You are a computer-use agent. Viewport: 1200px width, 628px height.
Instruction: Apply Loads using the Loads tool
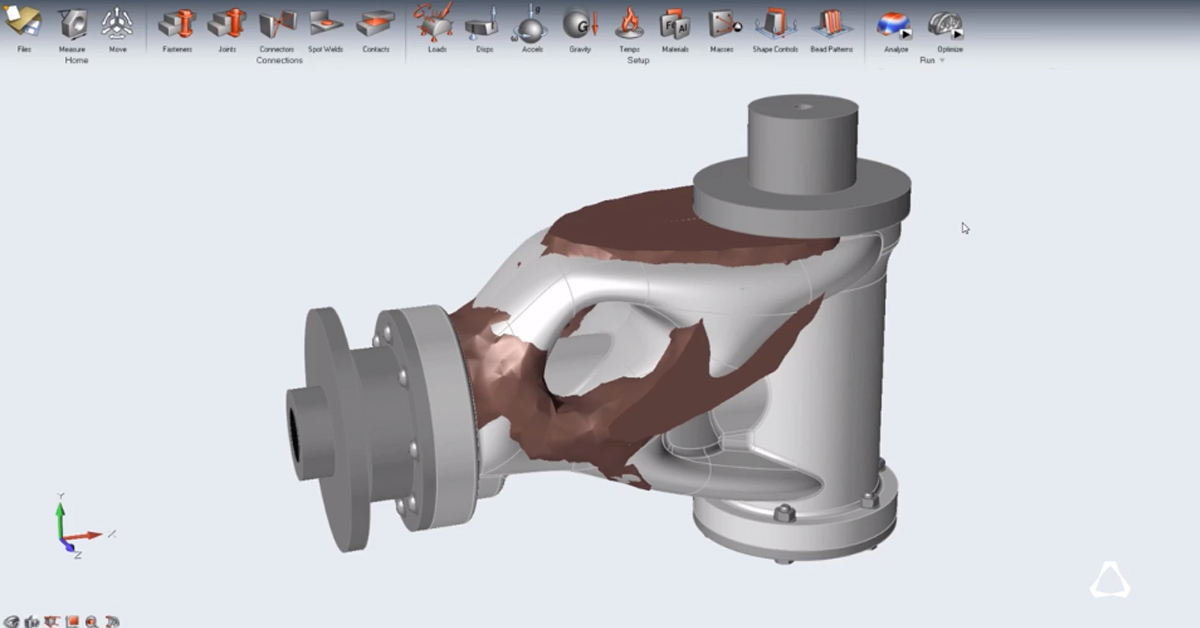(x=437, y=26)
